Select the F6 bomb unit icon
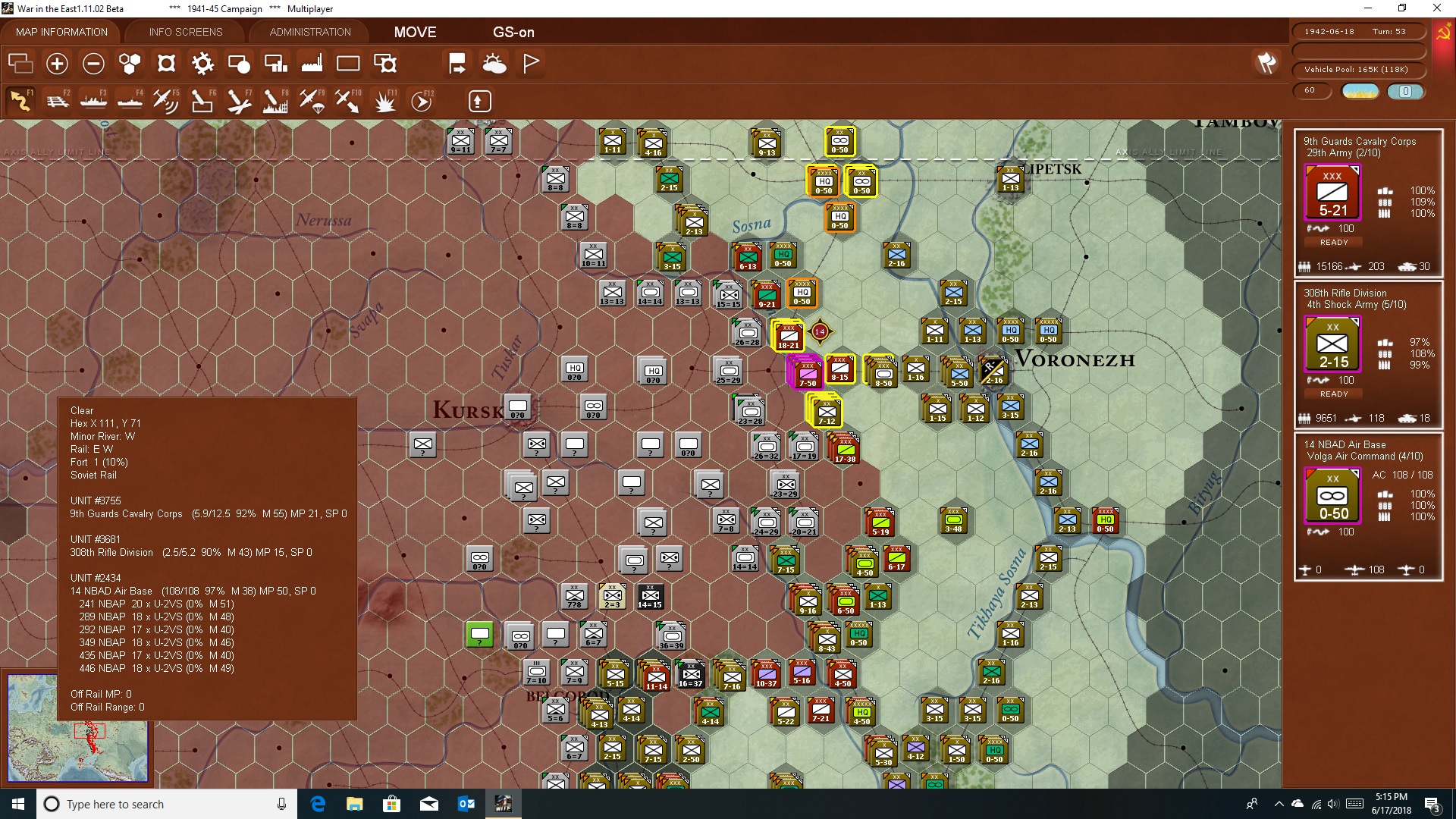This screenshot has height=819, width=1456. 202,100
